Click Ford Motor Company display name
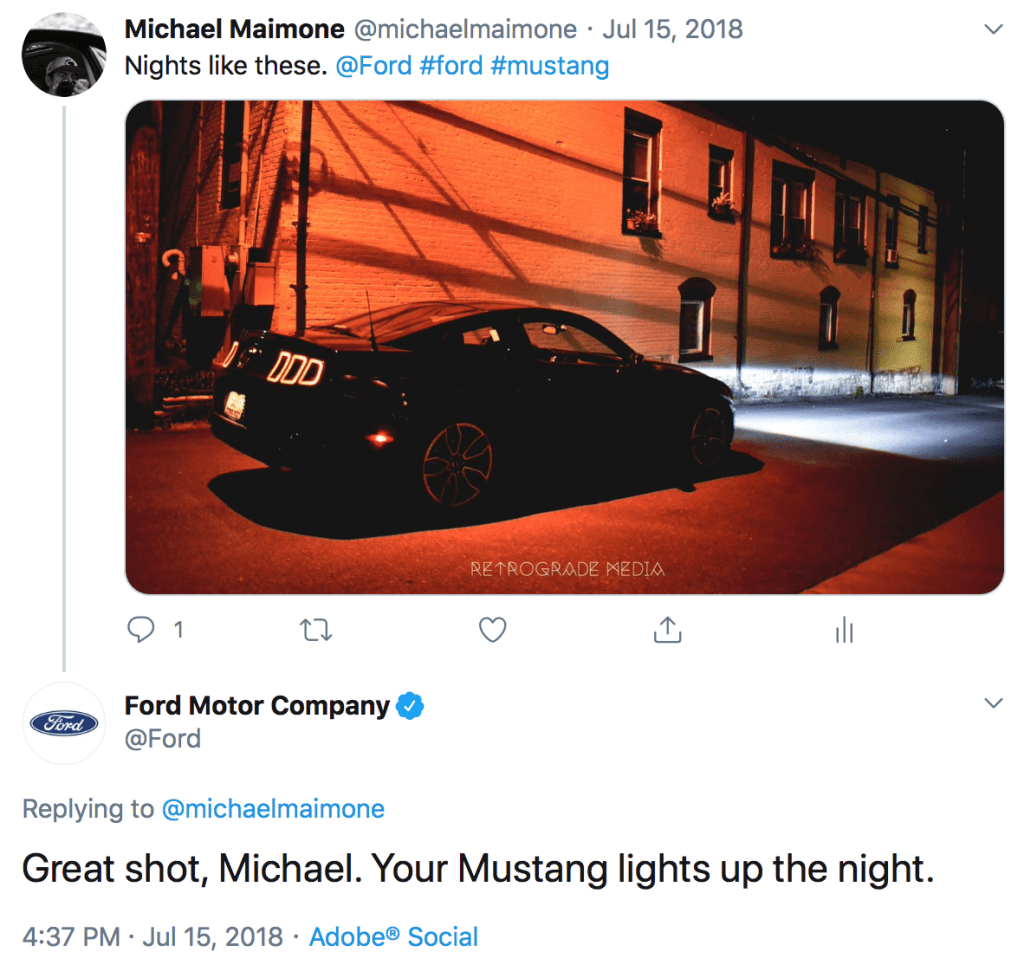This screenshot has height=965, width=1024. point(256,705)
